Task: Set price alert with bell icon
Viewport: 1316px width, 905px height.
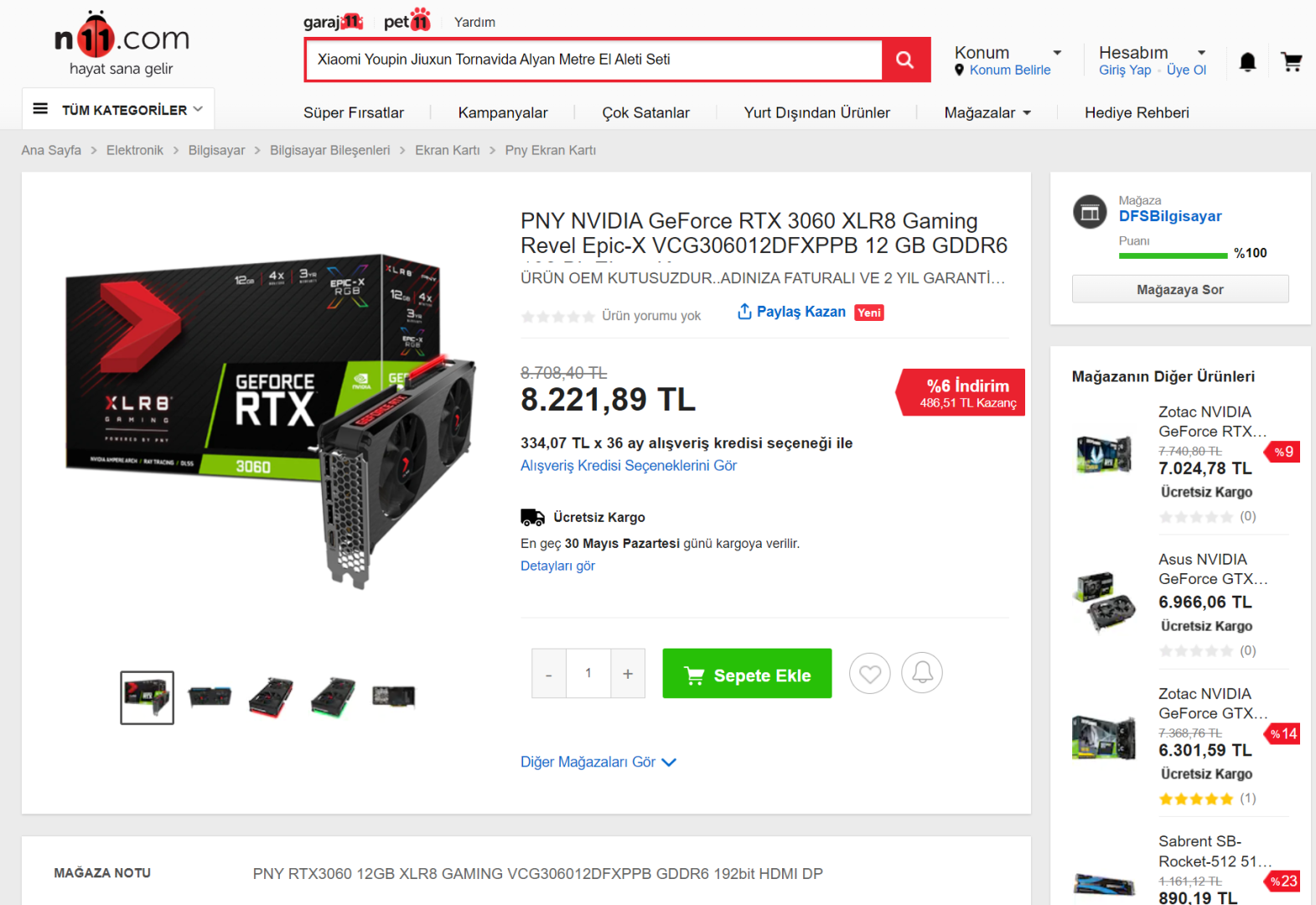Action: [922, 673]
